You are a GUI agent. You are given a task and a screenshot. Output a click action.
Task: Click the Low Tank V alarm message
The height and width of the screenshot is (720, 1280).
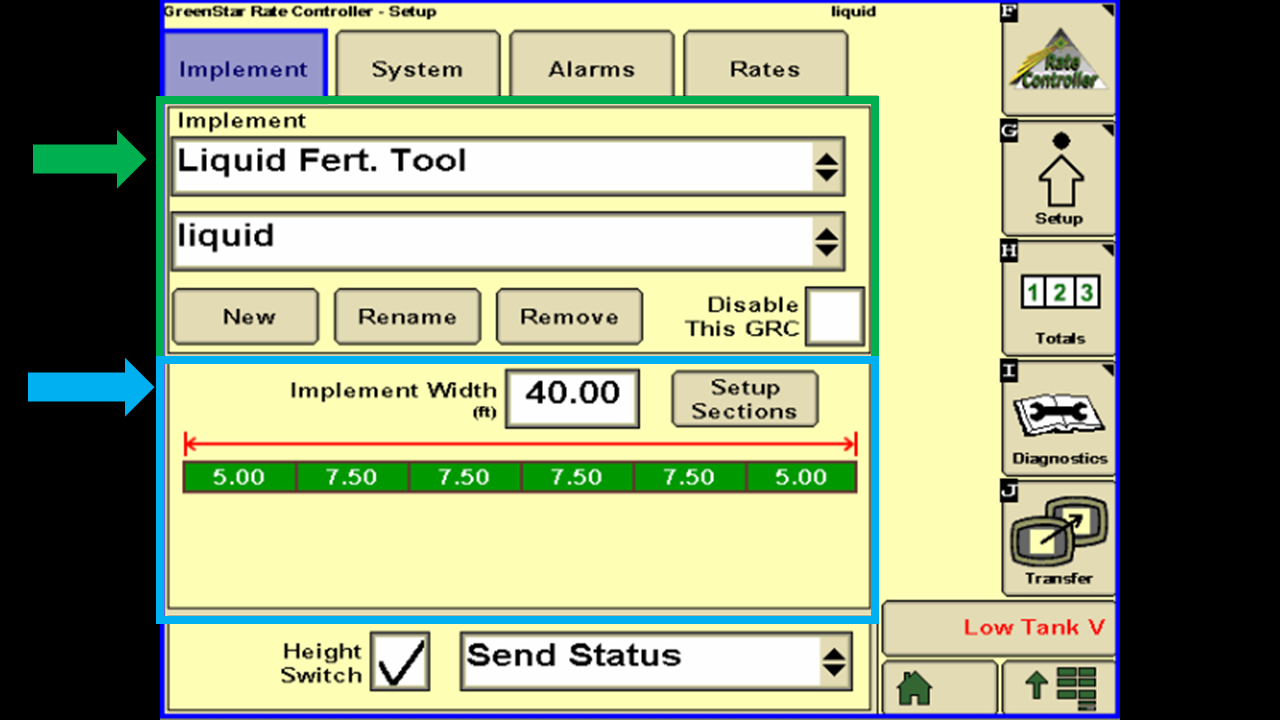click(x=1034, y=628)
